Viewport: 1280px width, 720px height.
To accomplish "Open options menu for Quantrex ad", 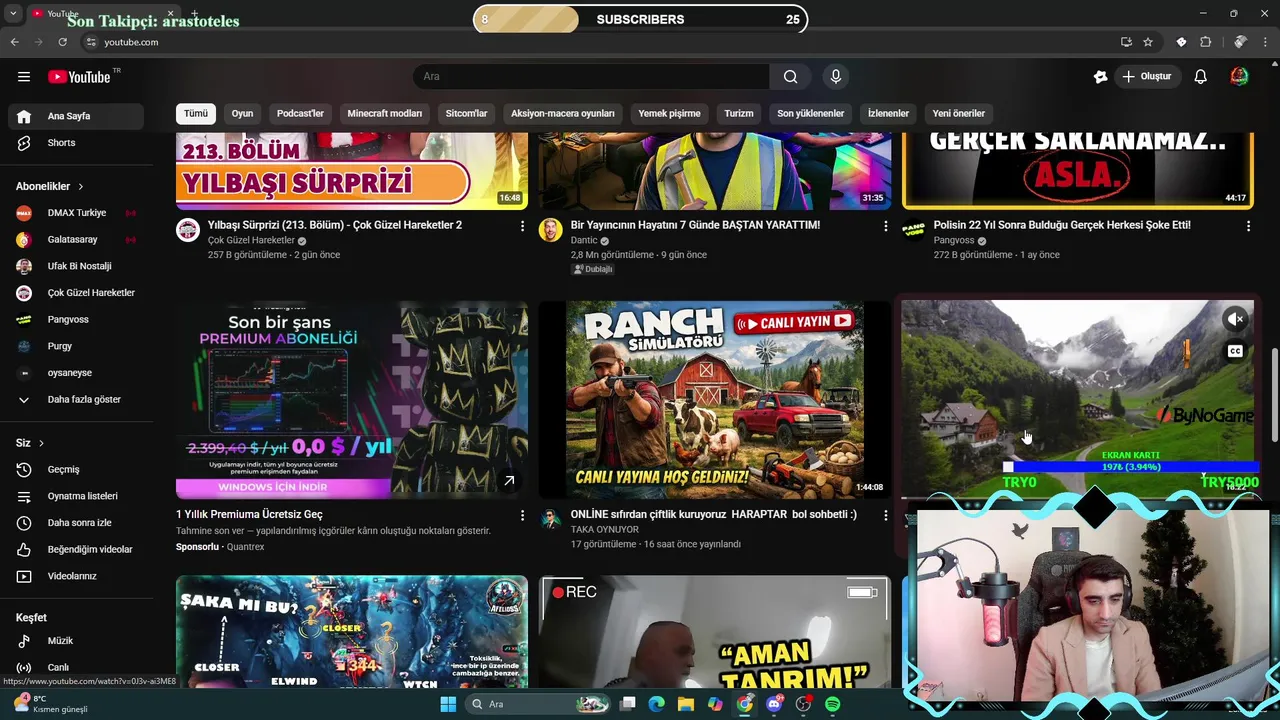I will point(522,515).
